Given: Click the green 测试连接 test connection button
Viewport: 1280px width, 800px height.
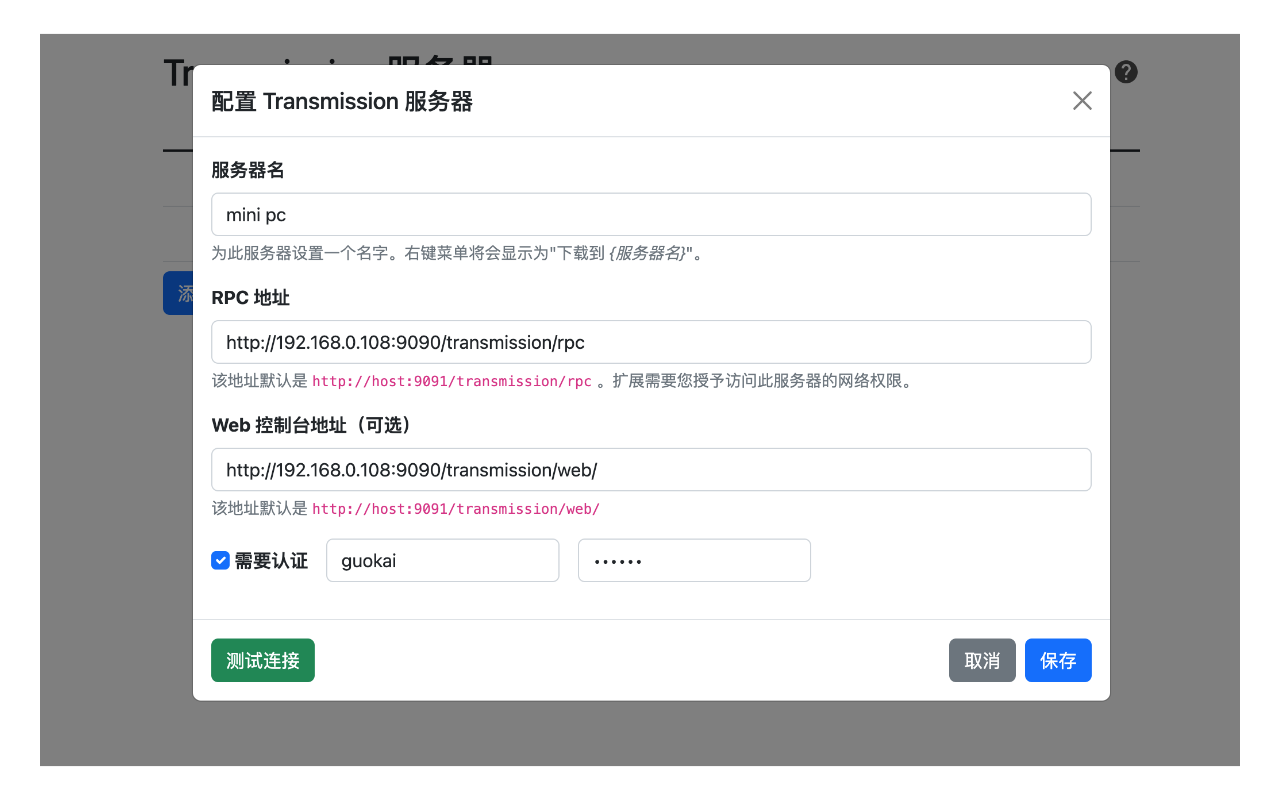Looking at the screenshot, I should coord(262,660).
